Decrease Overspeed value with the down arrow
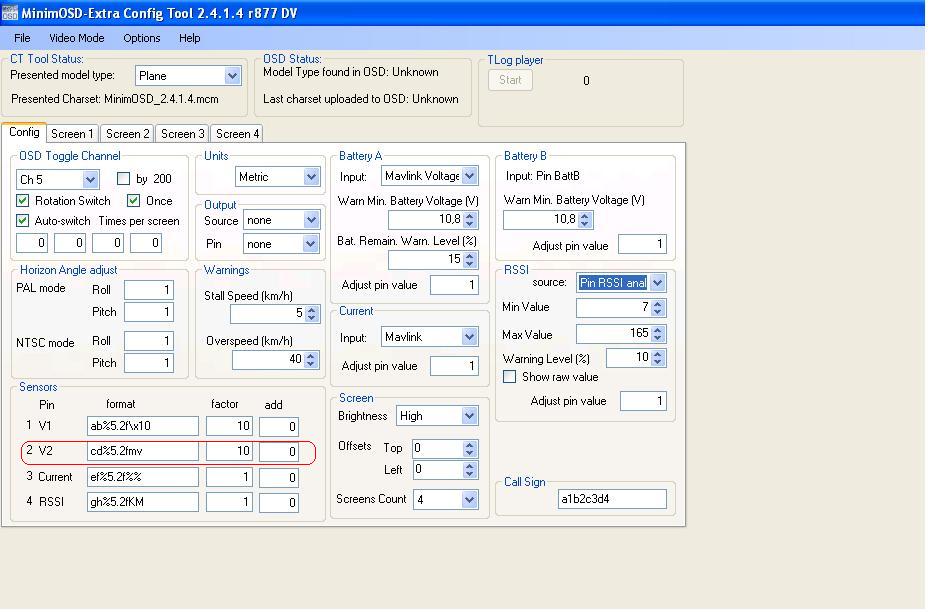This screenshot has height=612, width=938. [x=312, y=364]
